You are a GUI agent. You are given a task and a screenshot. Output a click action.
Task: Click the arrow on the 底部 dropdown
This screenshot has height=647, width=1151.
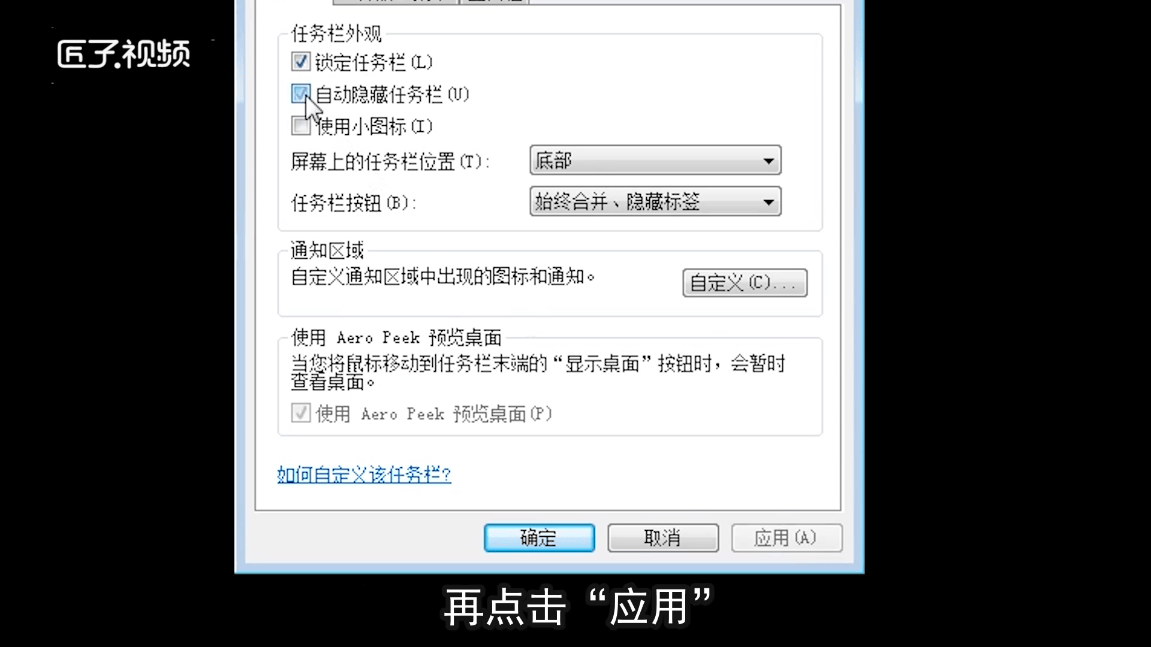point(768,161)
